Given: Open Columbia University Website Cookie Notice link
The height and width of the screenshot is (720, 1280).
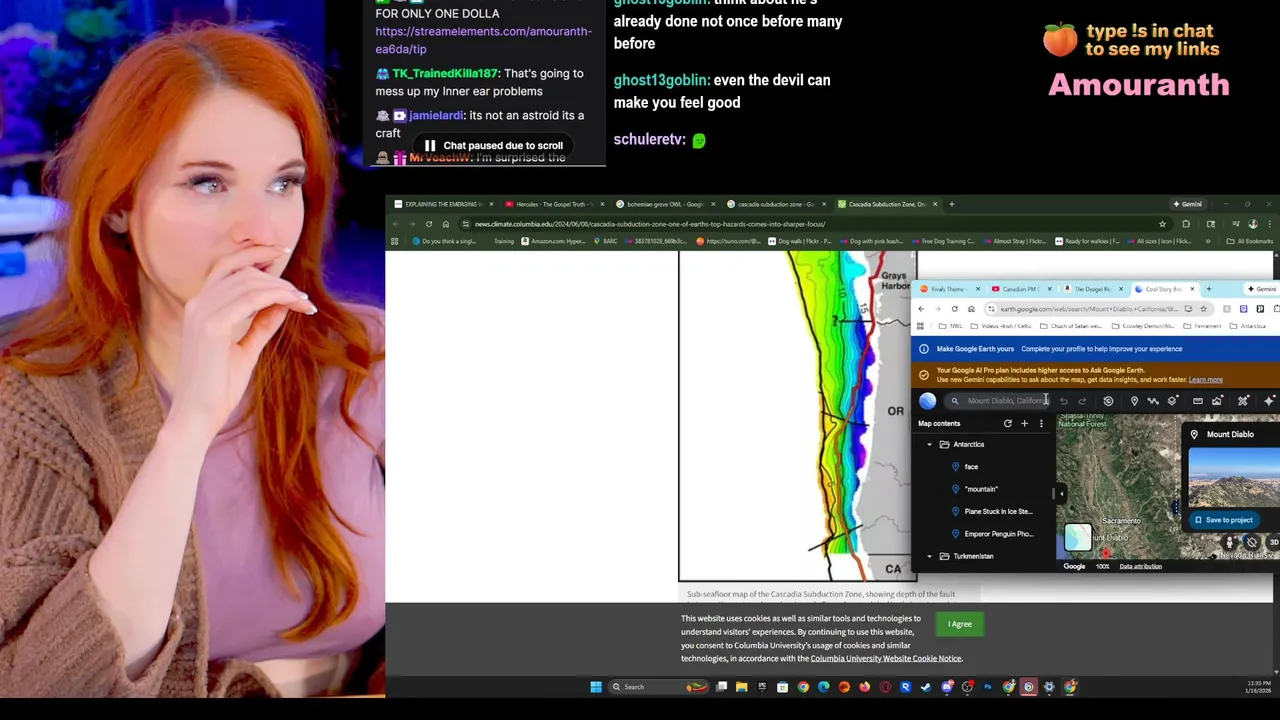Looking at the screenshot, I should [886, 658].
